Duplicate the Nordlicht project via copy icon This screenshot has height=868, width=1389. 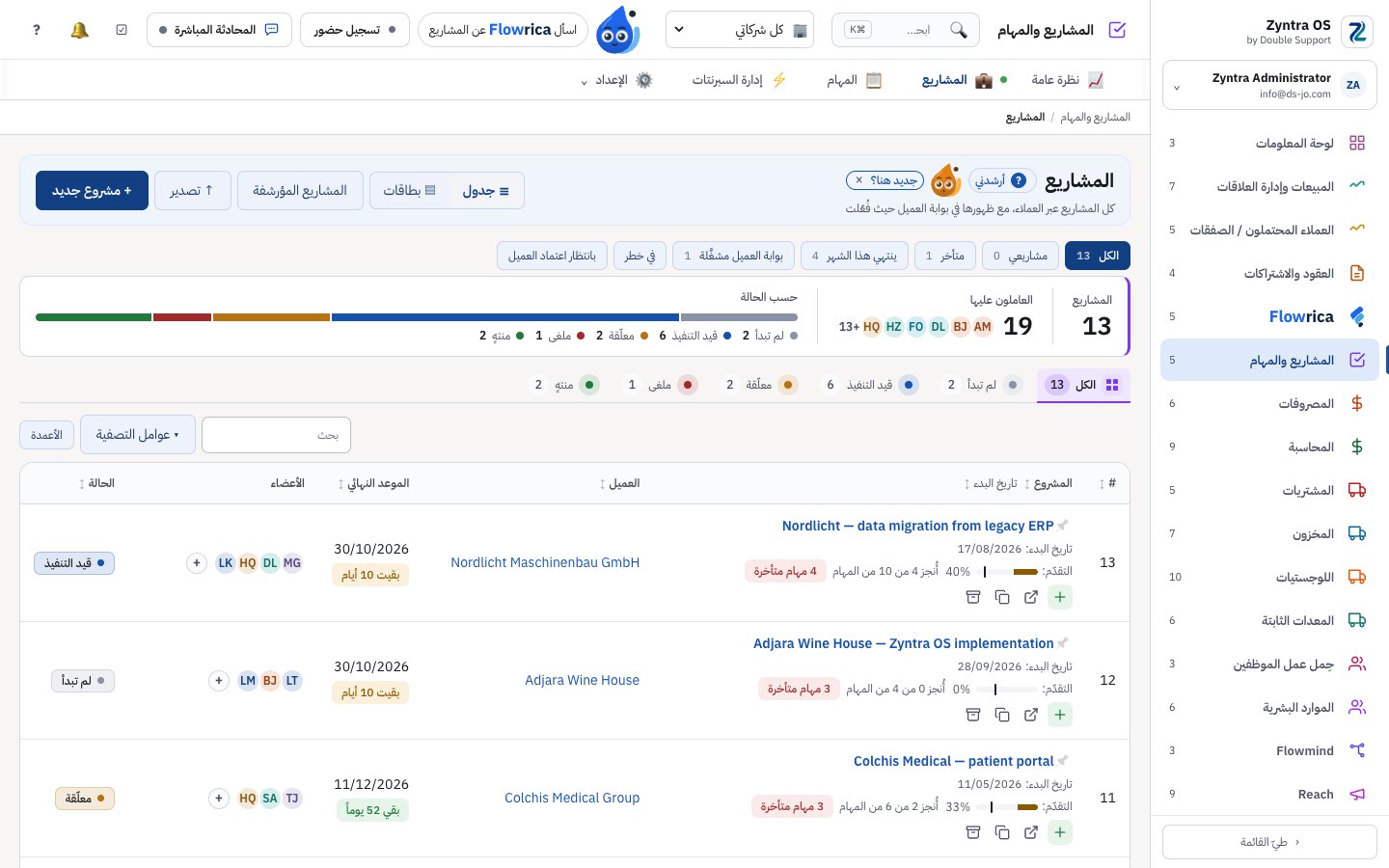1002,597
